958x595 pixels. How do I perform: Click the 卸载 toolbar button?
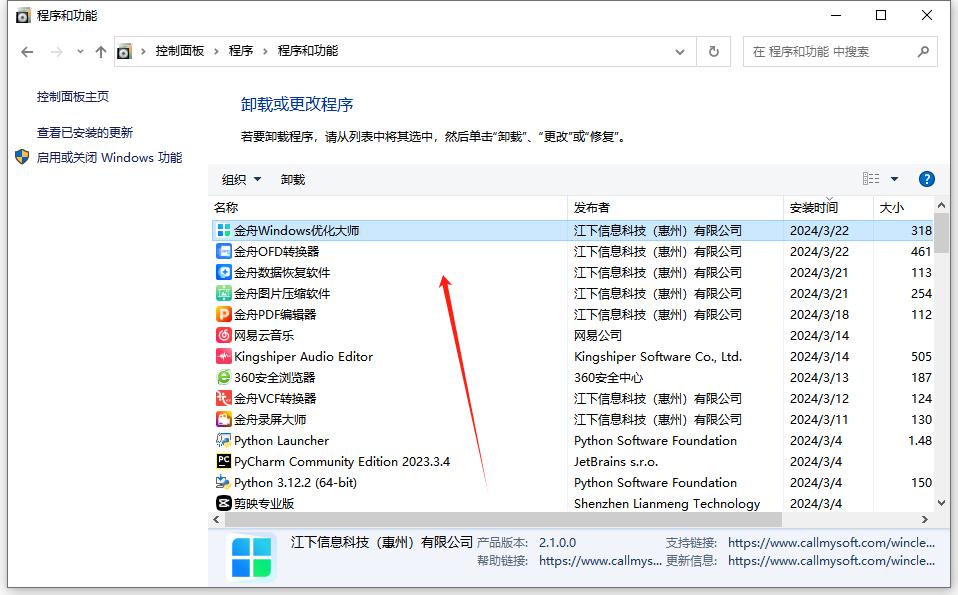tap(293, 180)
